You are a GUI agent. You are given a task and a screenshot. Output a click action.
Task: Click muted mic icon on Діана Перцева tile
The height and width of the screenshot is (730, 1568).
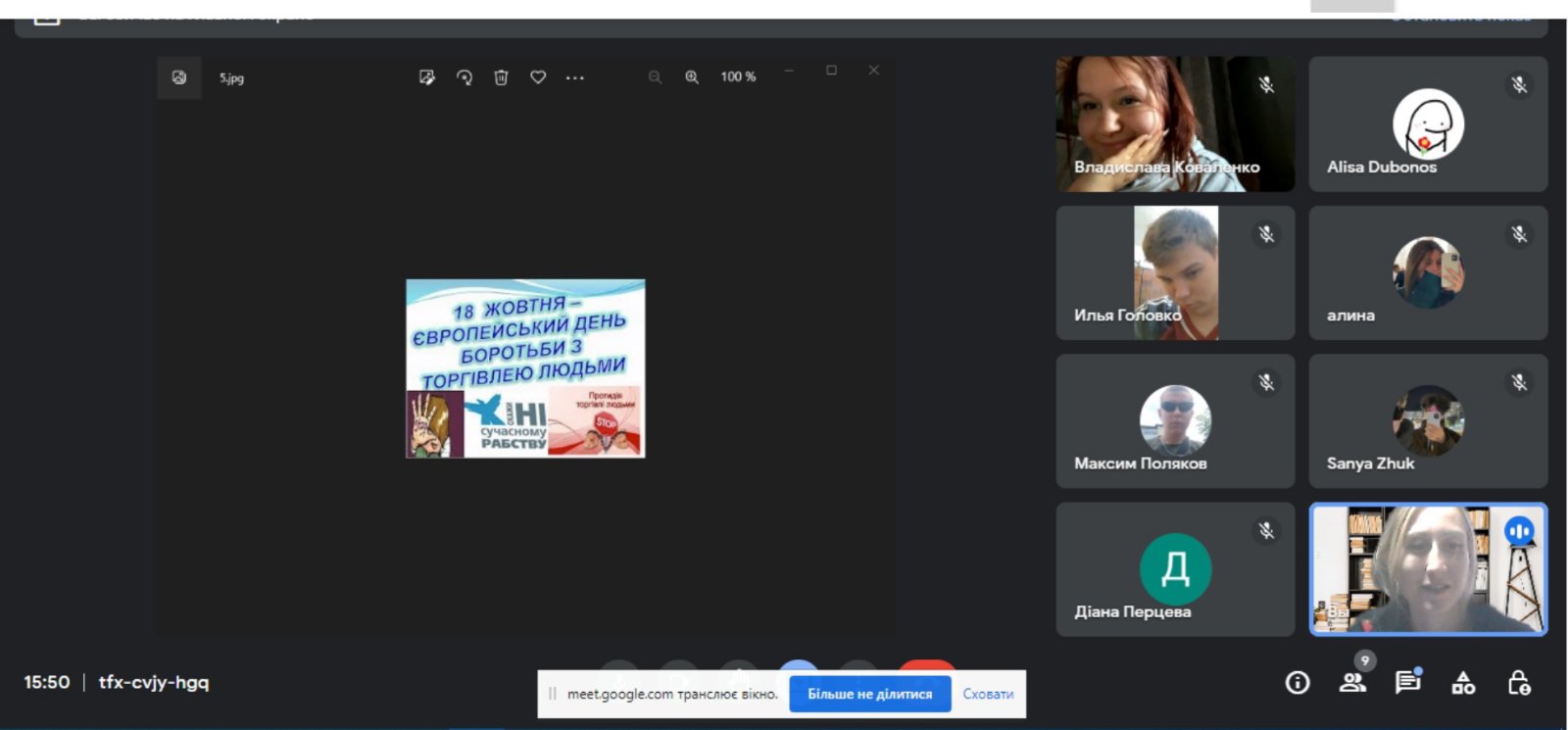click(x=1266, y=531)
